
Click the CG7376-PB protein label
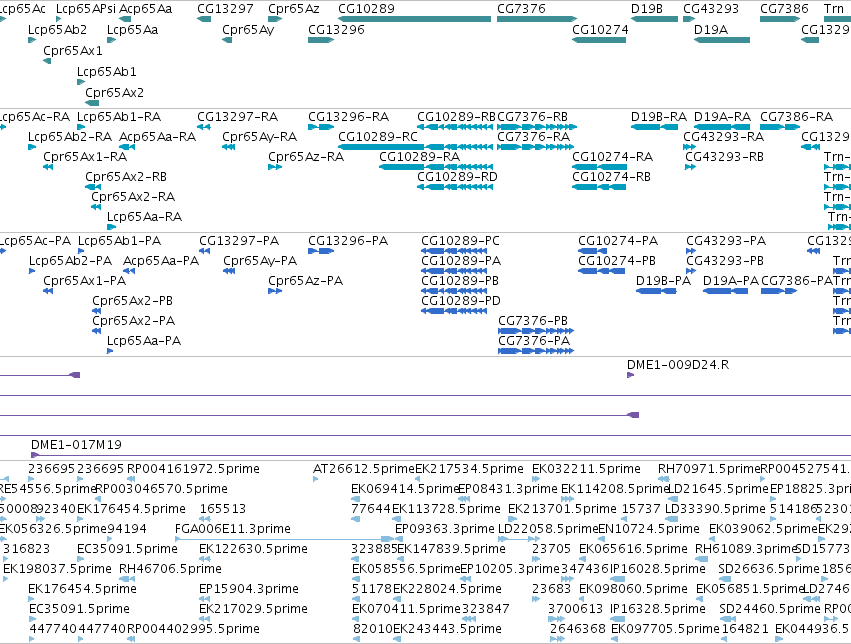click(533, 321)
